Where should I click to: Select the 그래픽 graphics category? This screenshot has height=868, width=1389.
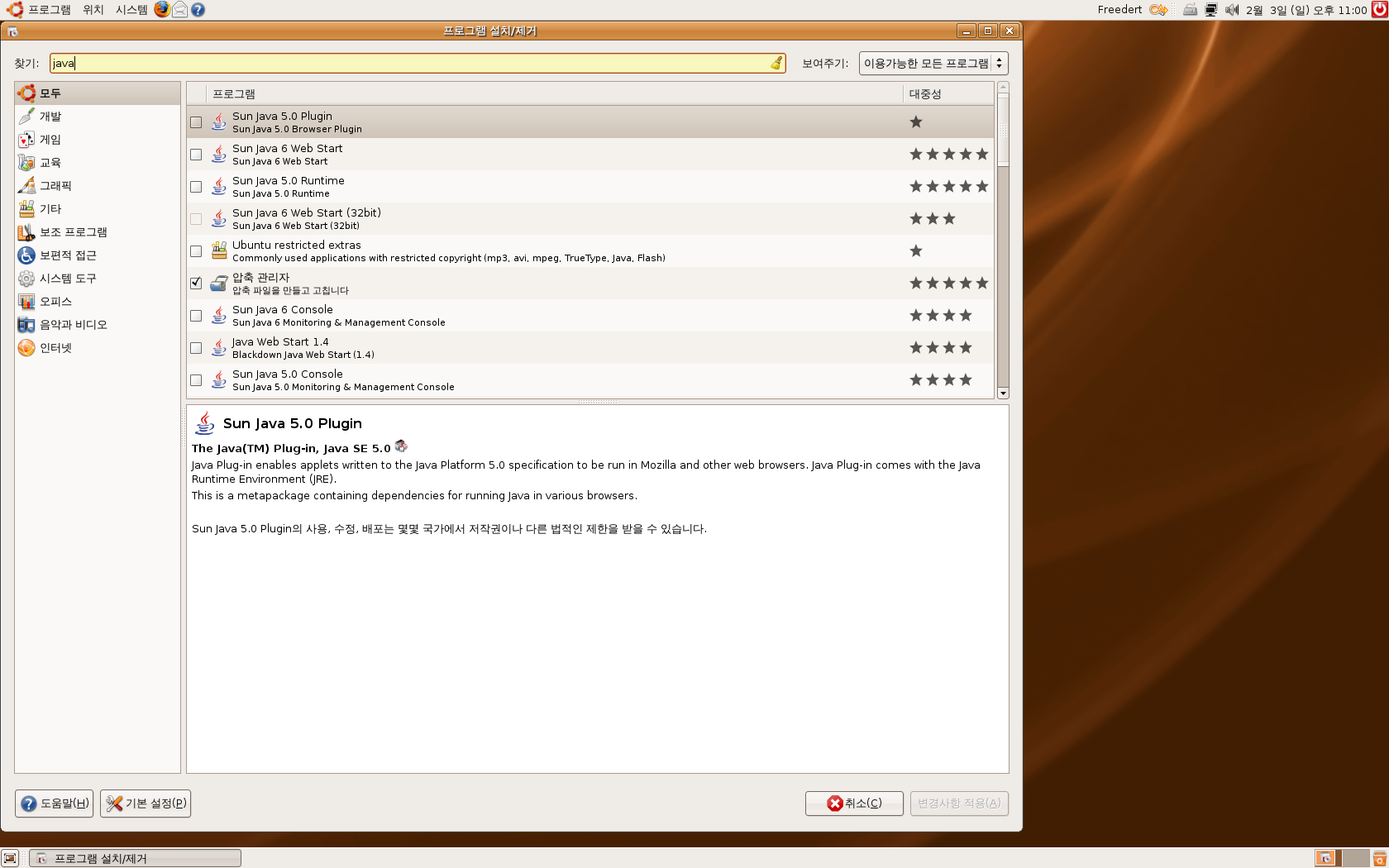98,186
